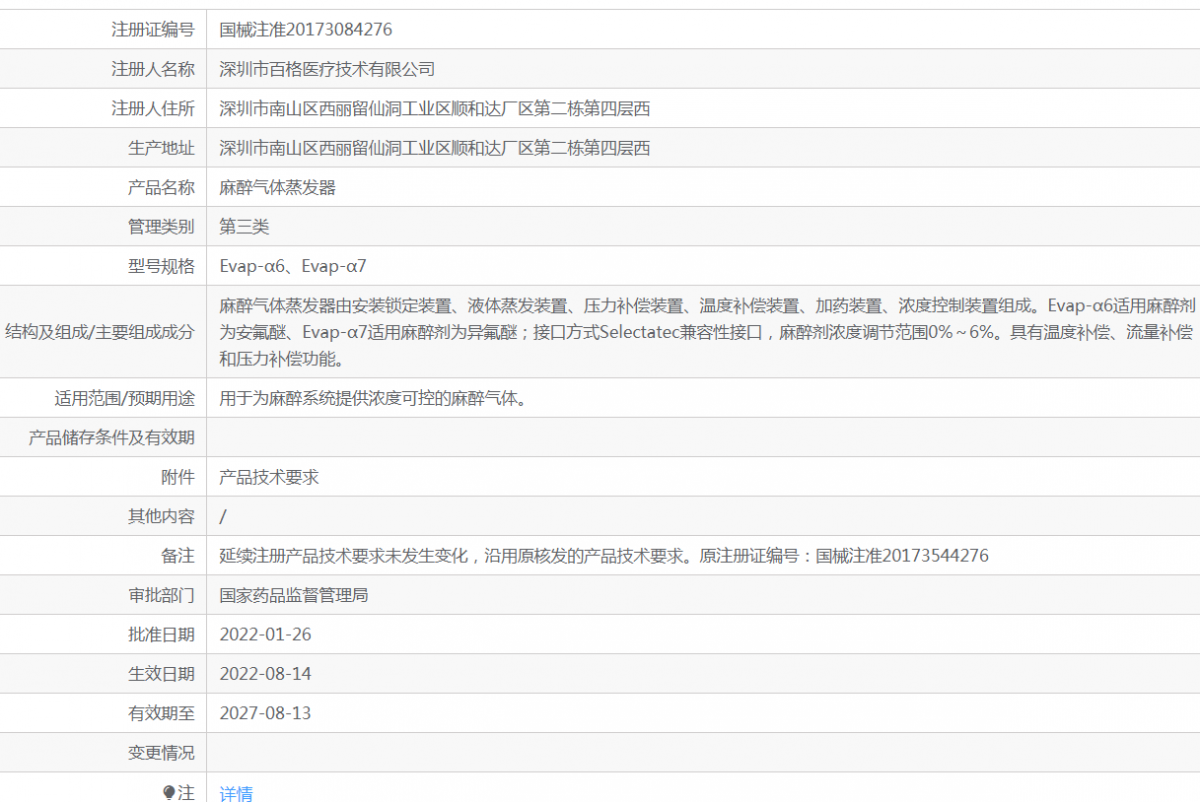The image size is (1200, 802).
Task: Select expiry date 2027-08-13
Action: coord(265,713)
